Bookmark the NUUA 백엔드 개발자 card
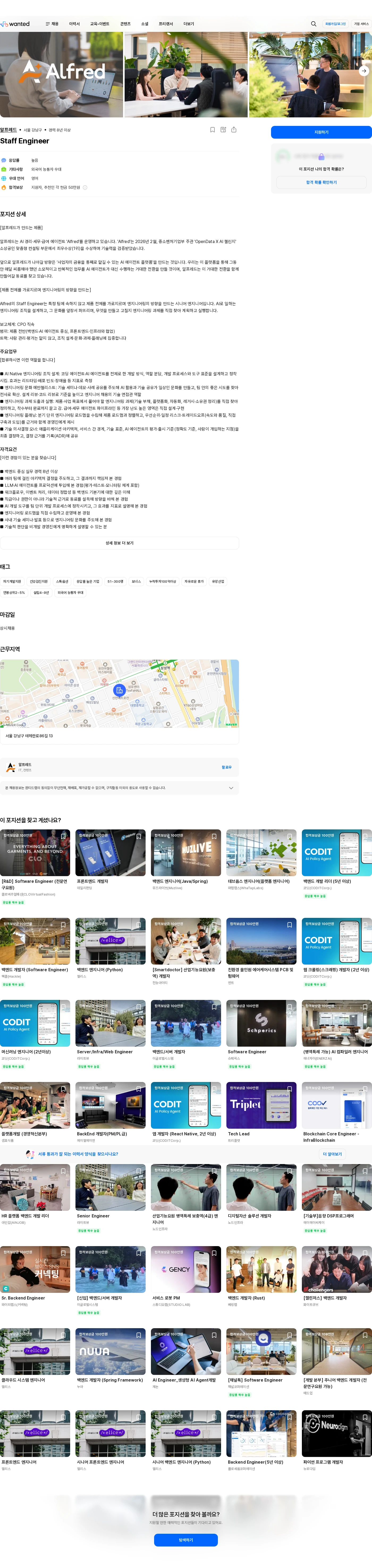Screen dimensions: 372x1568 [139, 1335]
